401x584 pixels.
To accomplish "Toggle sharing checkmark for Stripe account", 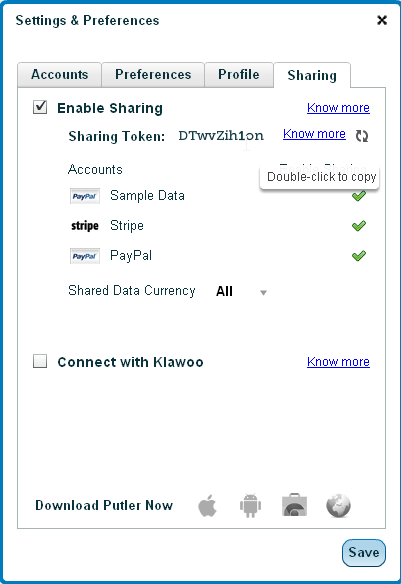I will [x=359, y=225].
